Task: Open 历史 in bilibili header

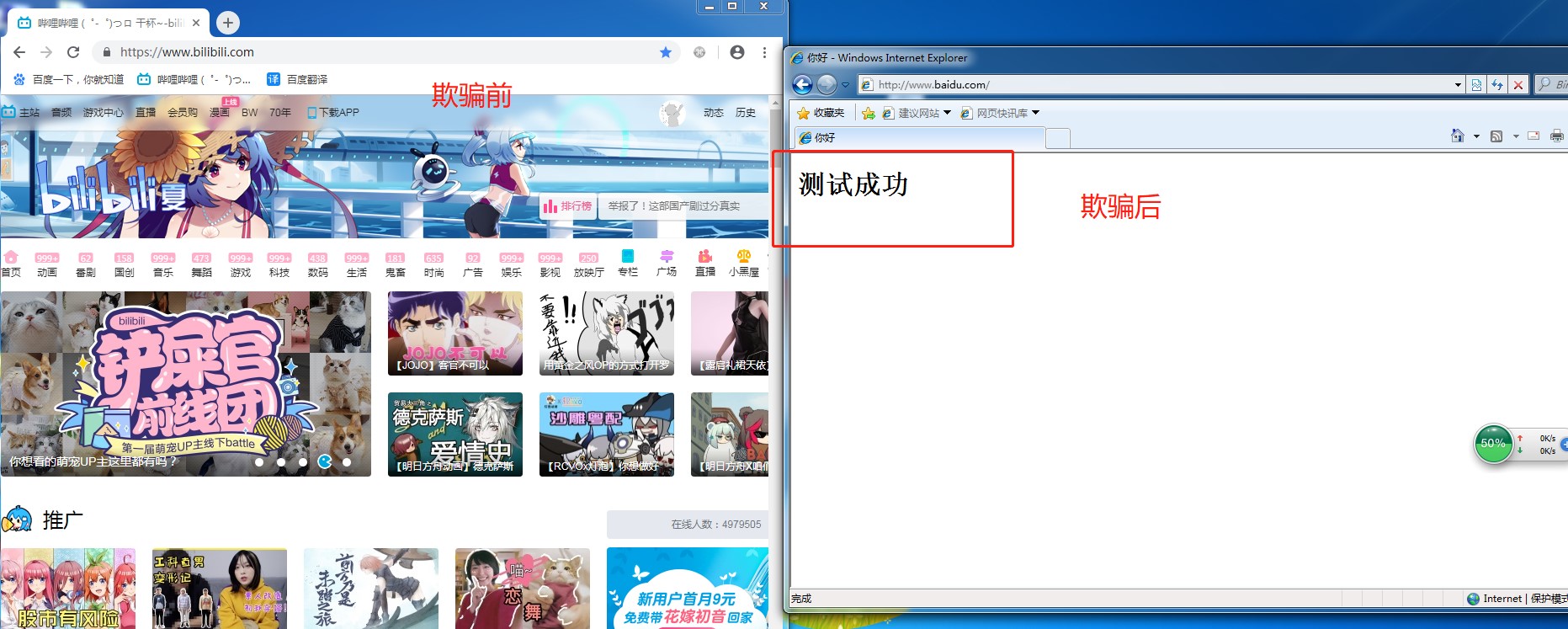Action: tap(746, 112)
